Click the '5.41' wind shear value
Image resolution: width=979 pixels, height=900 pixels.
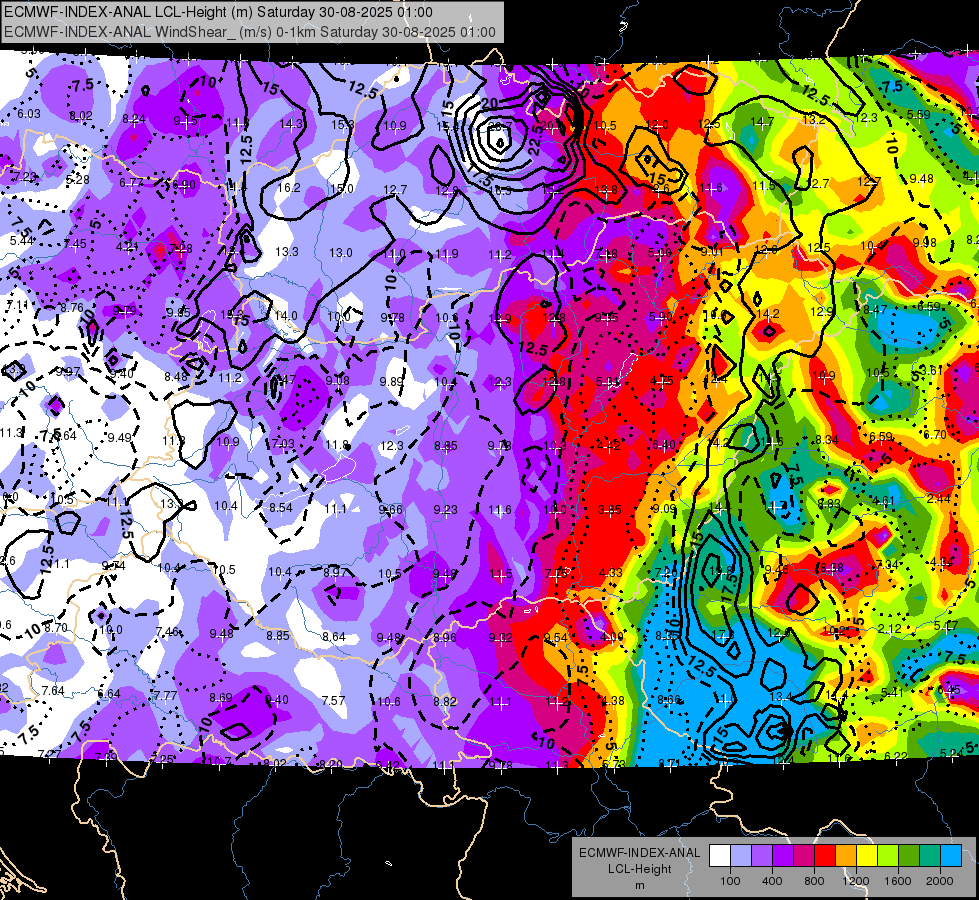pos(893,692)
